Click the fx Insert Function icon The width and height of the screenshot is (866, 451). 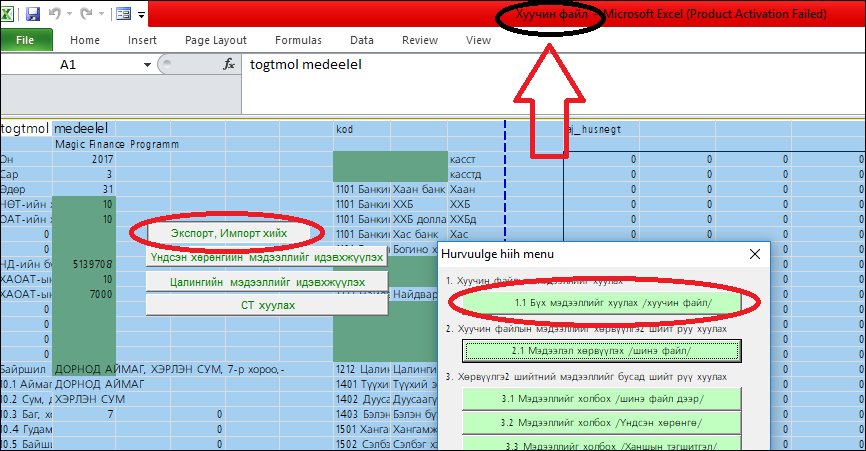228,65
